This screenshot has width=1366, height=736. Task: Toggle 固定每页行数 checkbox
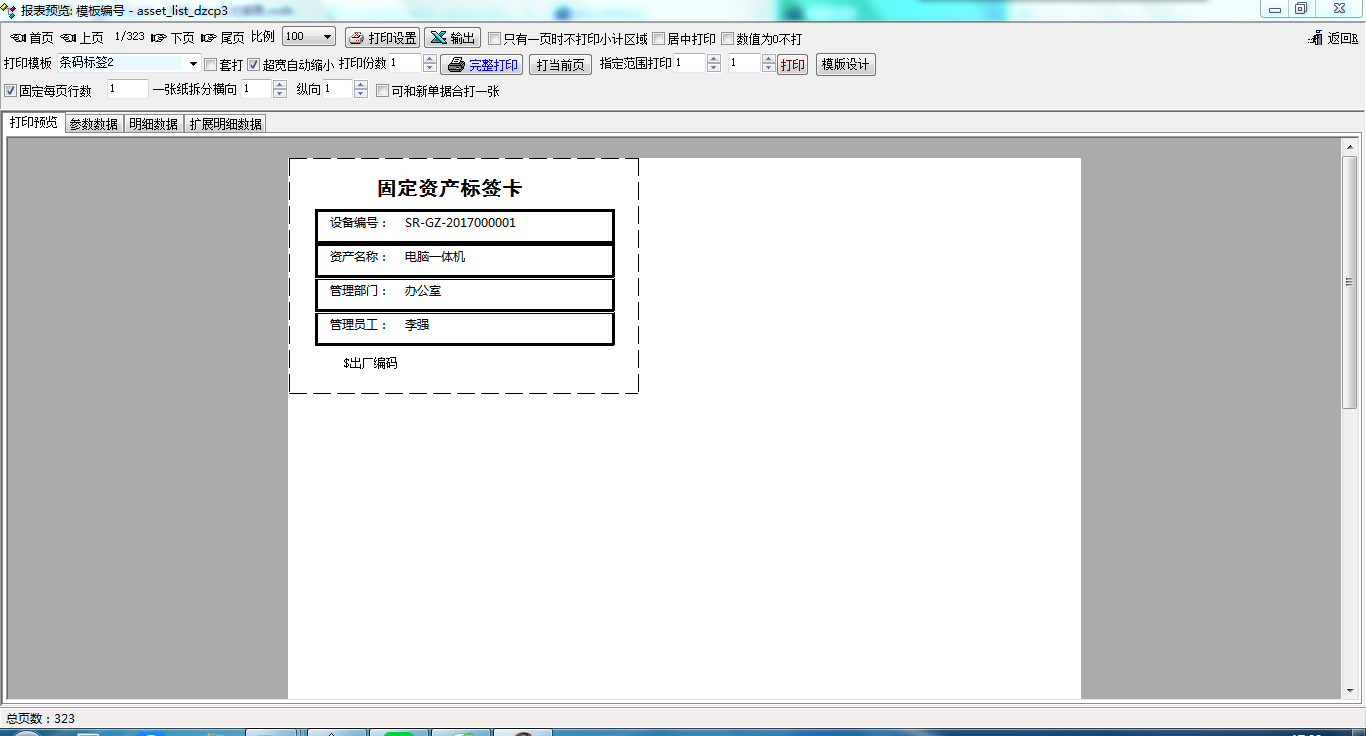11,91
